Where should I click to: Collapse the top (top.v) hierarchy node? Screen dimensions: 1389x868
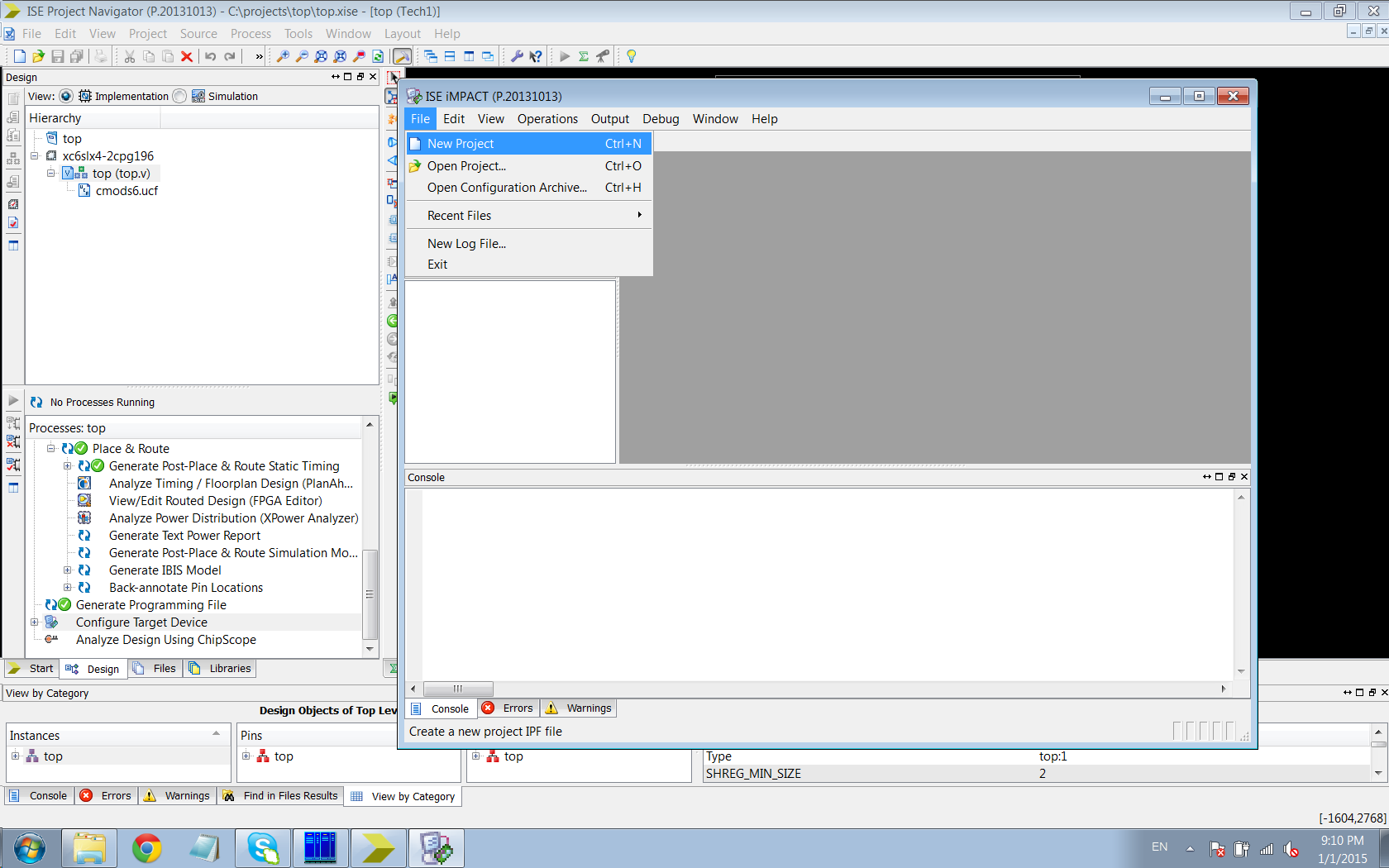click(x=51, y=173)
